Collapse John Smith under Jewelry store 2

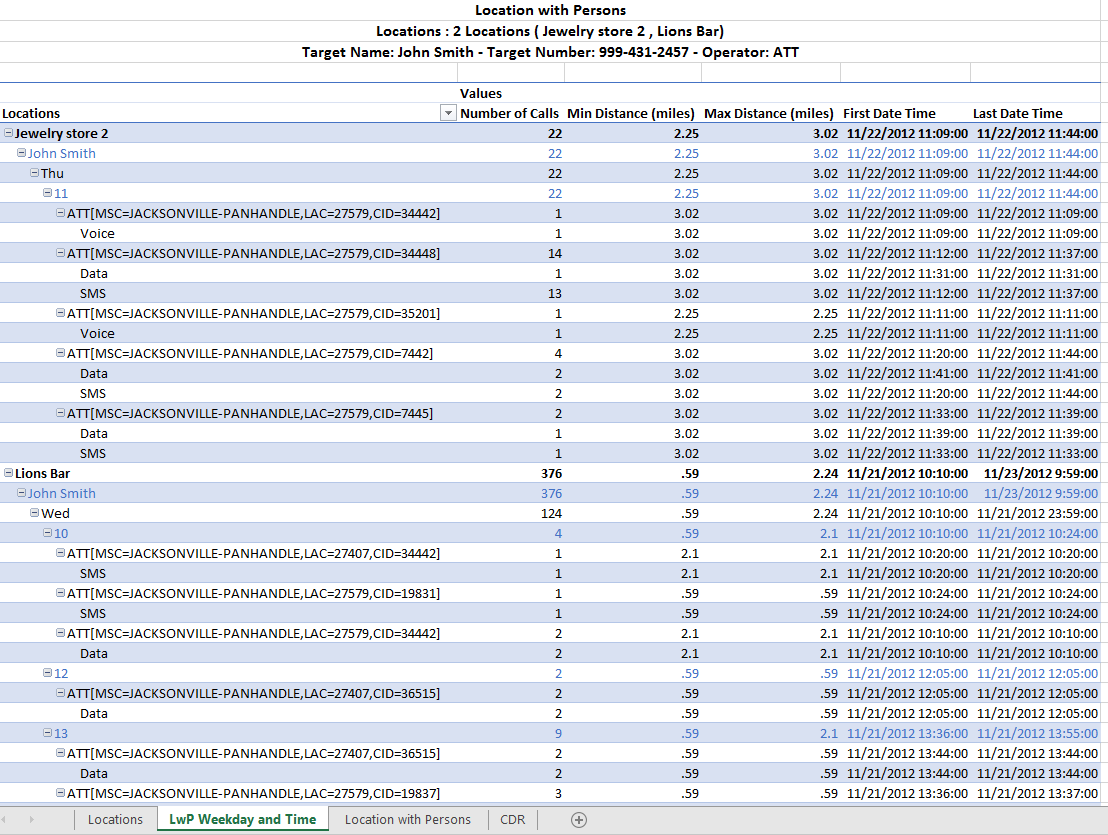point(22,153)
